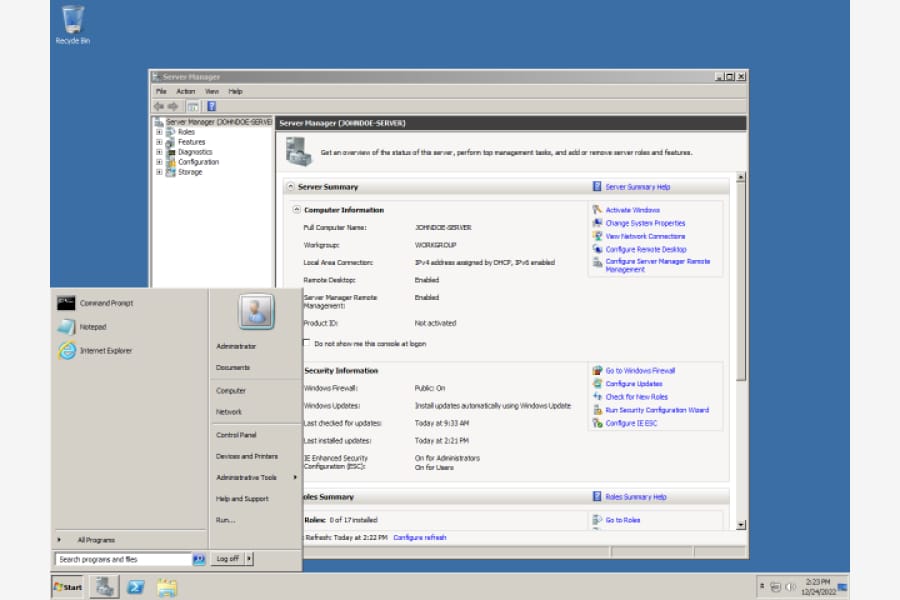The height and width of the screenshot is (600, 900).
Task: Open the Roles Summary Help link
Action: tap(636, 497)
